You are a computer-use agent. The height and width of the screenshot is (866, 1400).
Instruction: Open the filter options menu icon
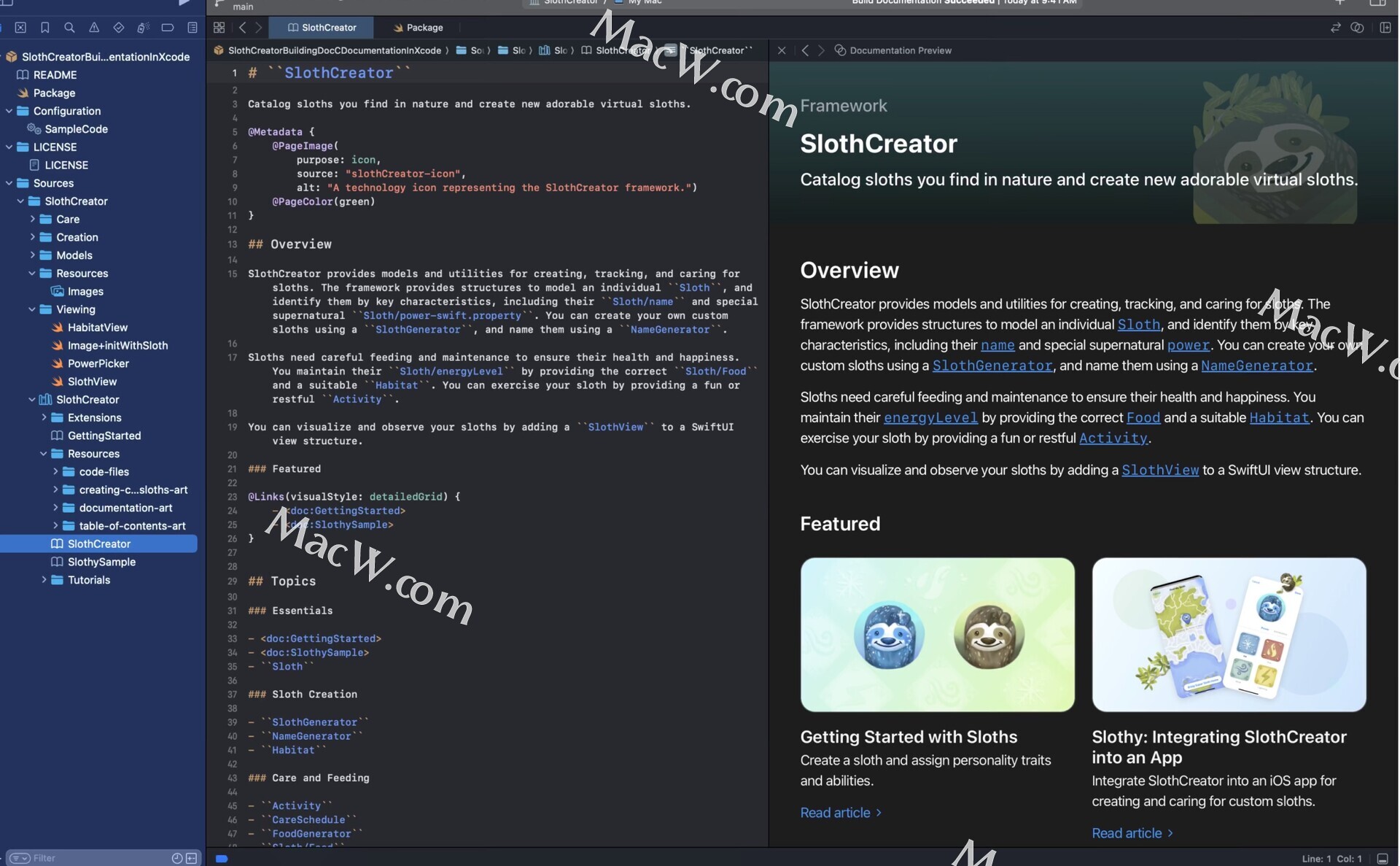pyautogui.click(x=20, y=859)
